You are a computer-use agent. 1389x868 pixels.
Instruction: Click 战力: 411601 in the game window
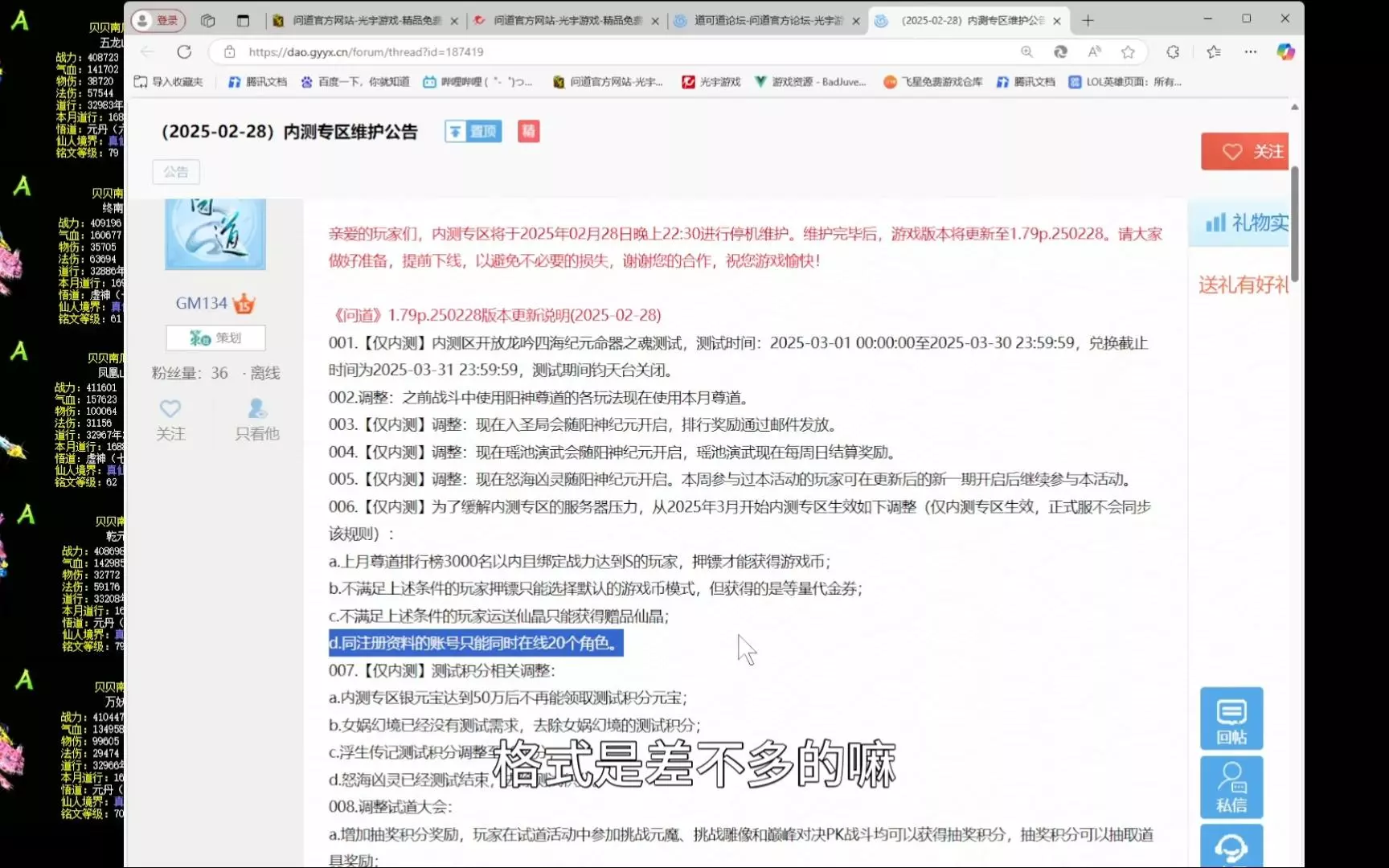pyautogui.click(x=85, y=387)
